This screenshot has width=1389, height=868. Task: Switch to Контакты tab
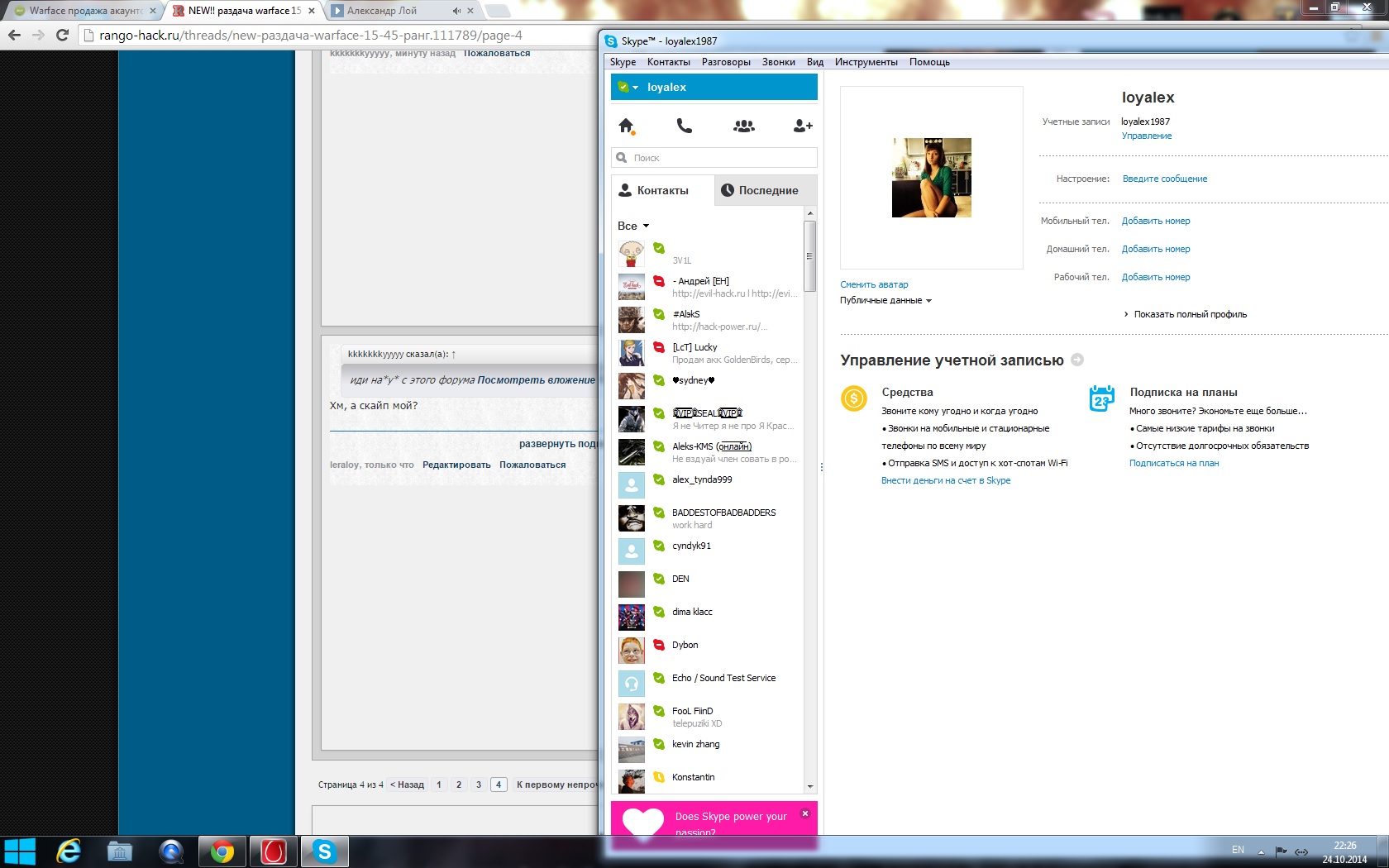(x=662, y=190)
